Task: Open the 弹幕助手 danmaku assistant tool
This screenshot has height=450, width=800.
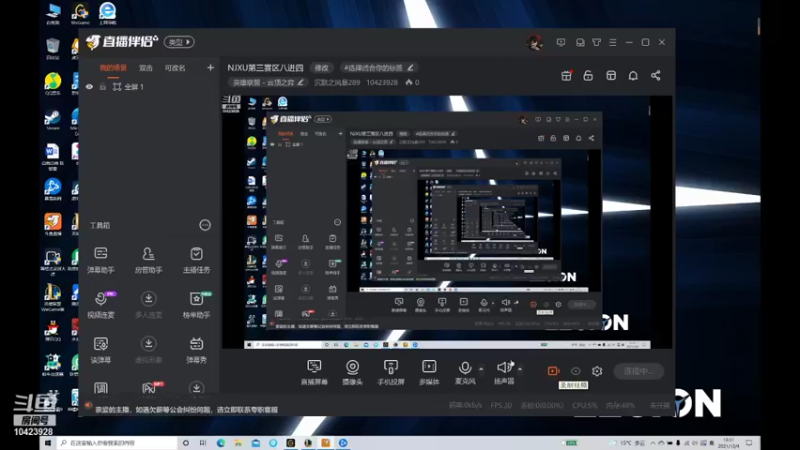Action: (101, 260)
